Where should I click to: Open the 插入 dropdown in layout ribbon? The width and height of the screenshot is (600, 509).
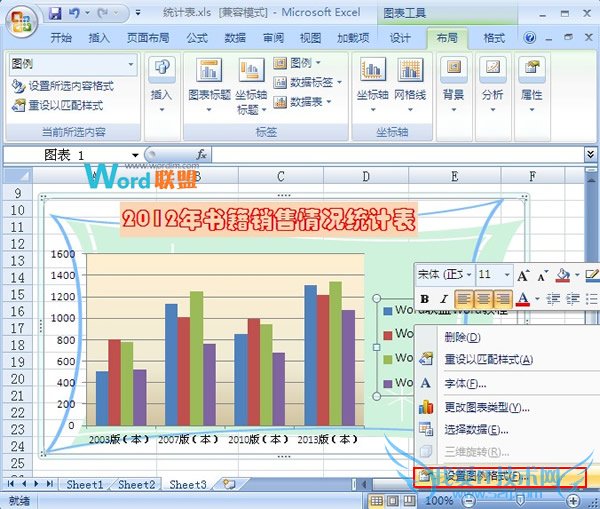click(161, 85)
